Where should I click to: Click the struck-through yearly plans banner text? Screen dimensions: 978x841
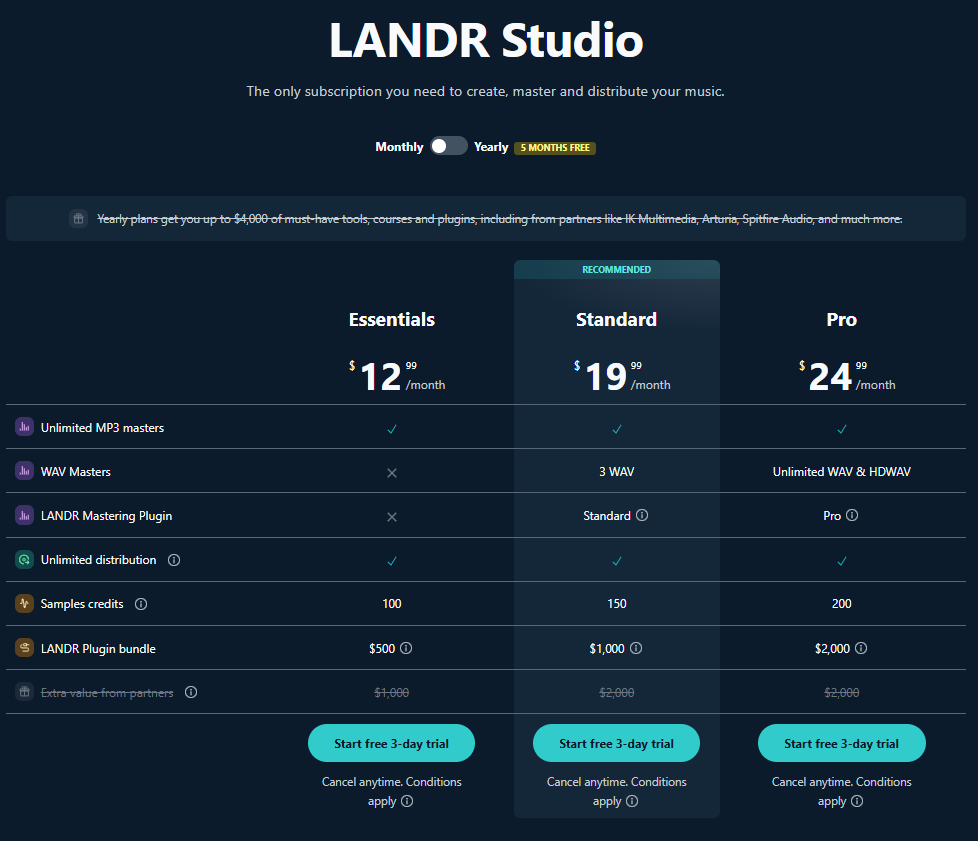click(500, 219)
